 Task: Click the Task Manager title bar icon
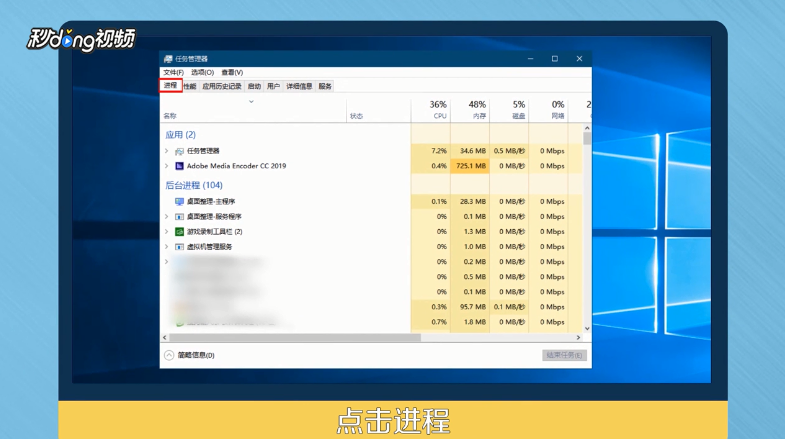coord(168,59)
